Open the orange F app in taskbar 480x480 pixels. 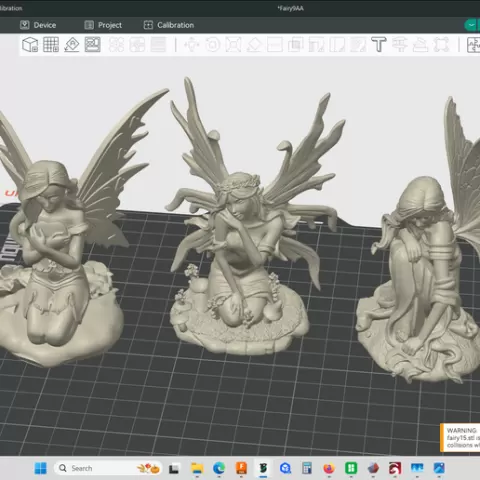[x=241, y=468]
